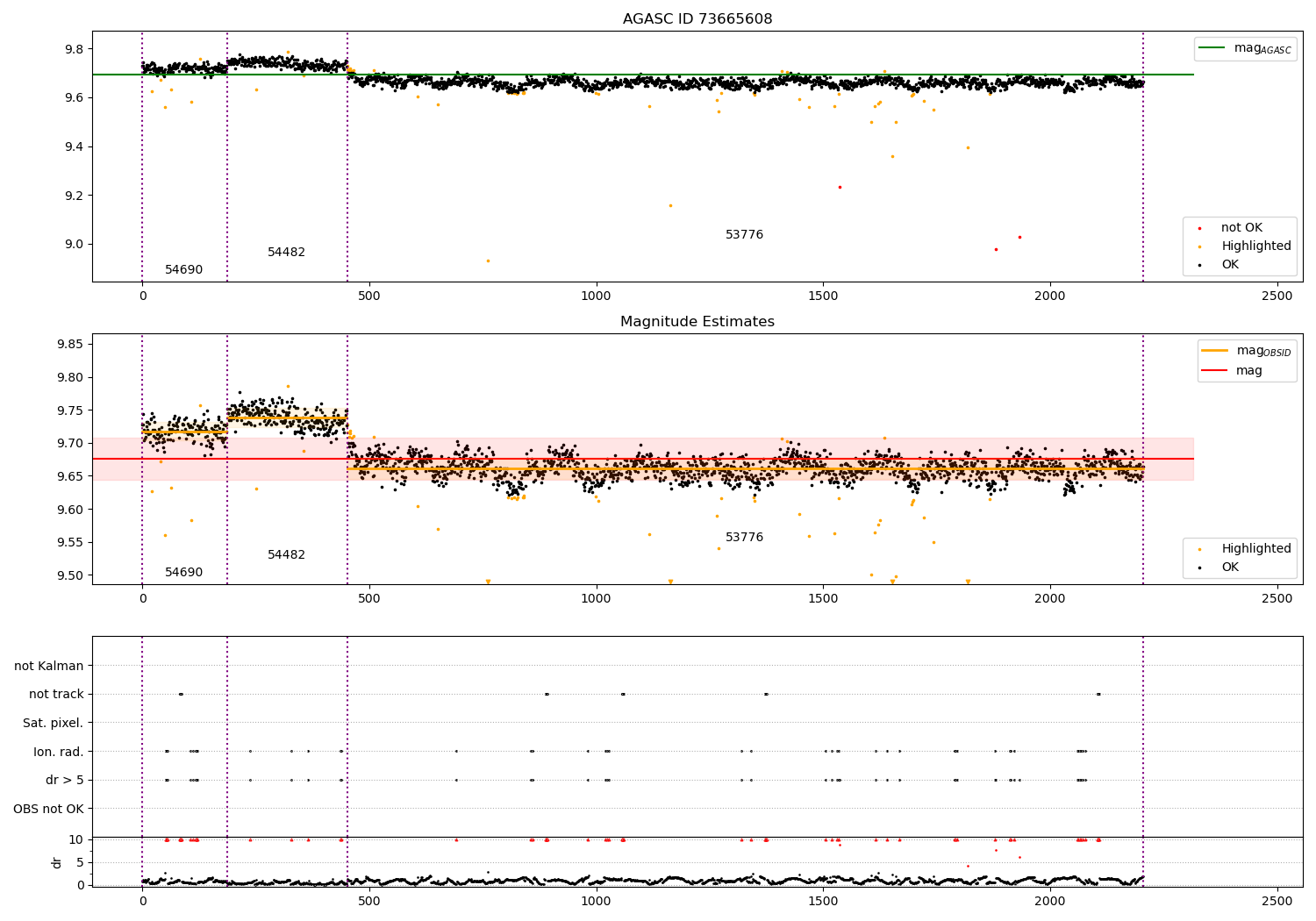
Task: Click the 'not Kalman' row label
Action: (49, 666)
